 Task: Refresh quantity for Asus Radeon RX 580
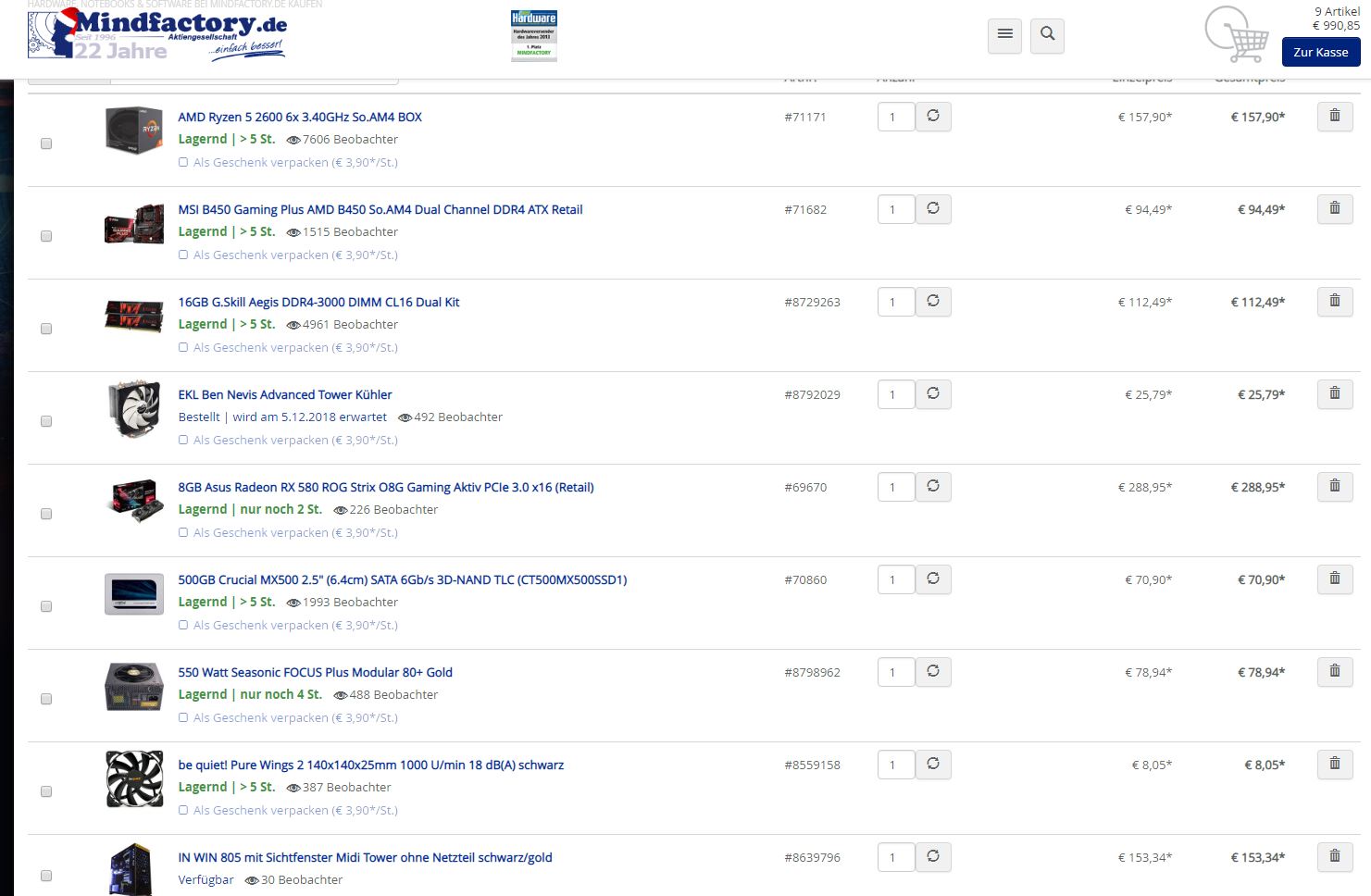pyautogui.click(x=933, y=486)
